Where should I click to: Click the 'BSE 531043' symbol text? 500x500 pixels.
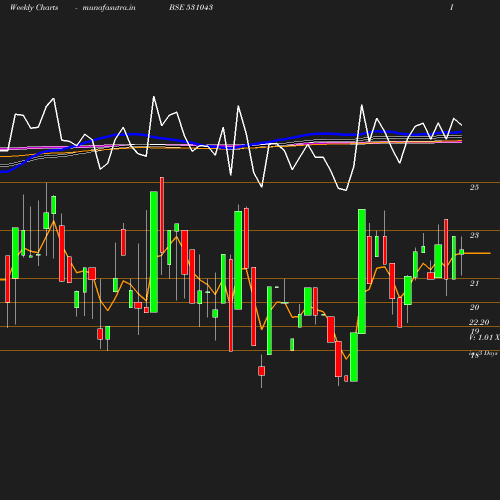[191, 7]
